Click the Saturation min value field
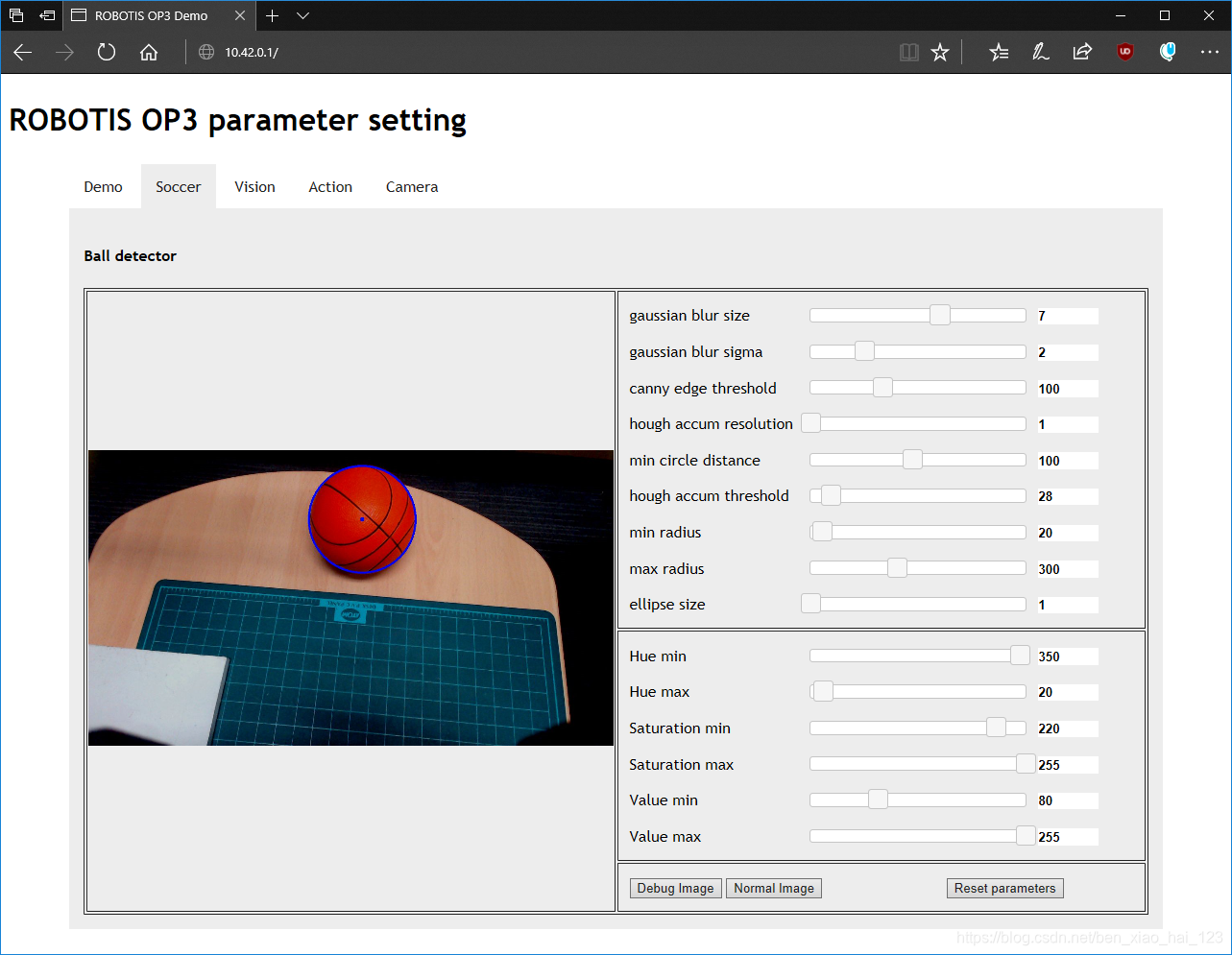Image resolution: width=1232 pixels, height=955 pixels. click(1068, 728)
